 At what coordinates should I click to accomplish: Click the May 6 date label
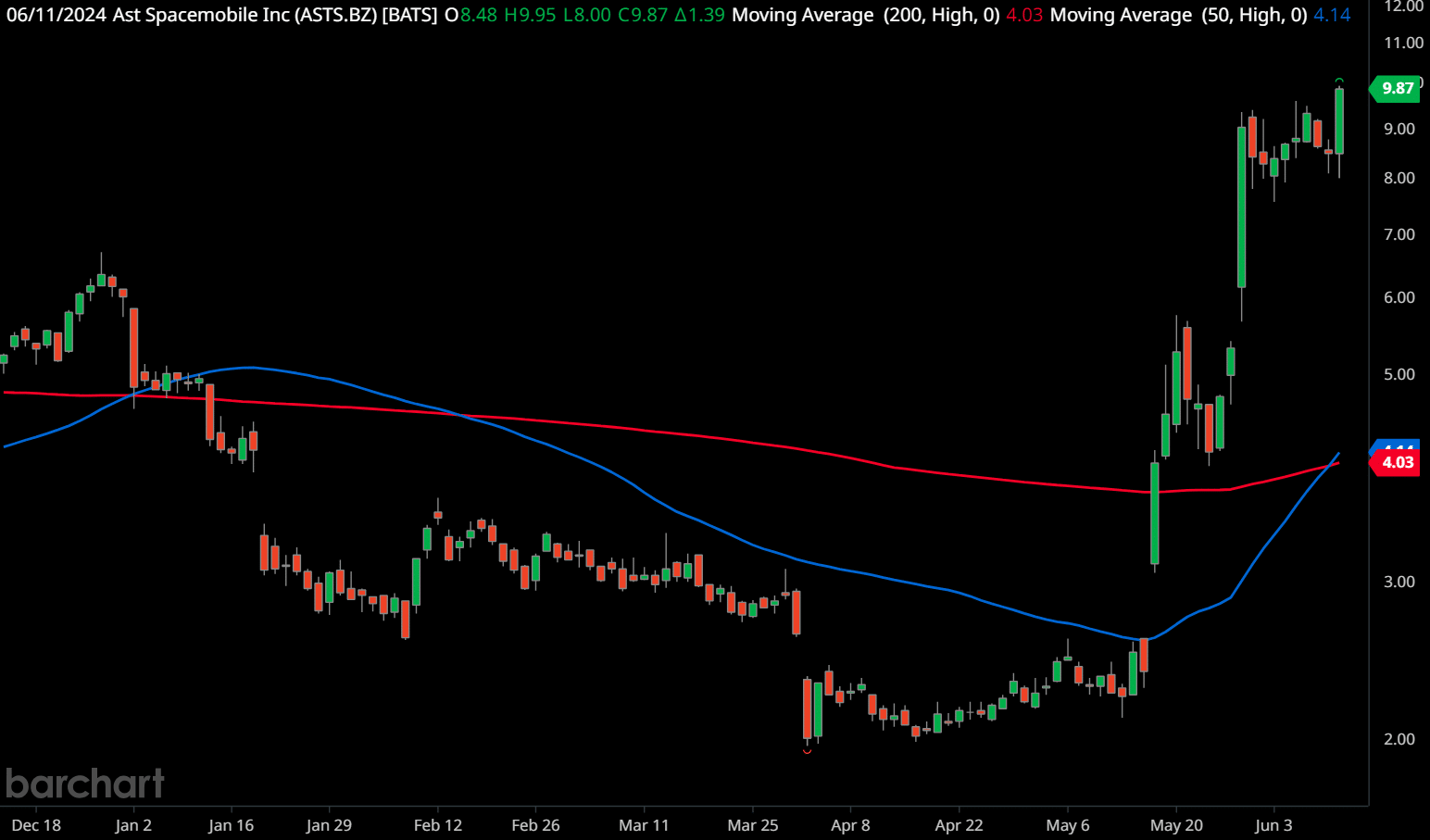(x=1068, y=825)
